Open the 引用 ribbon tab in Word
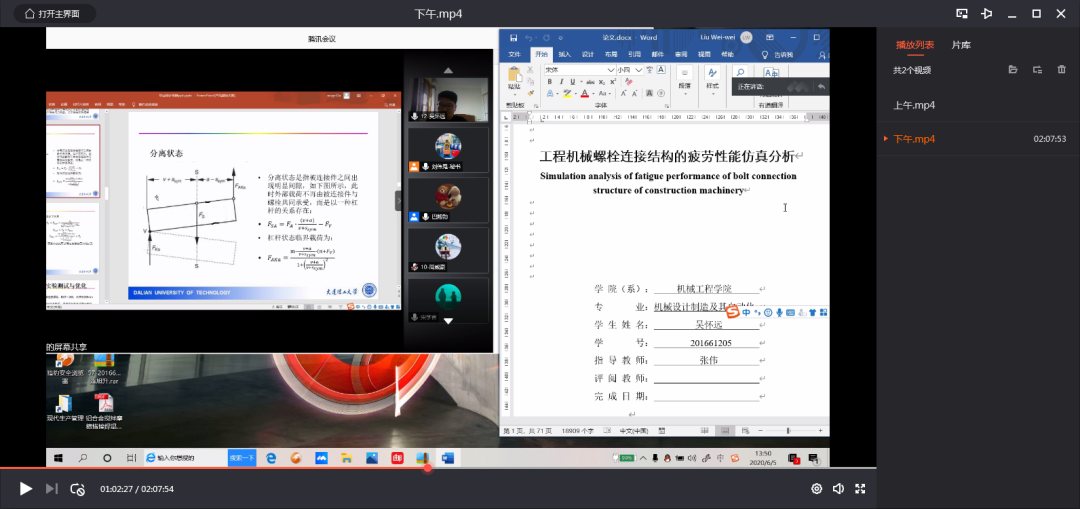 (634, 54)
